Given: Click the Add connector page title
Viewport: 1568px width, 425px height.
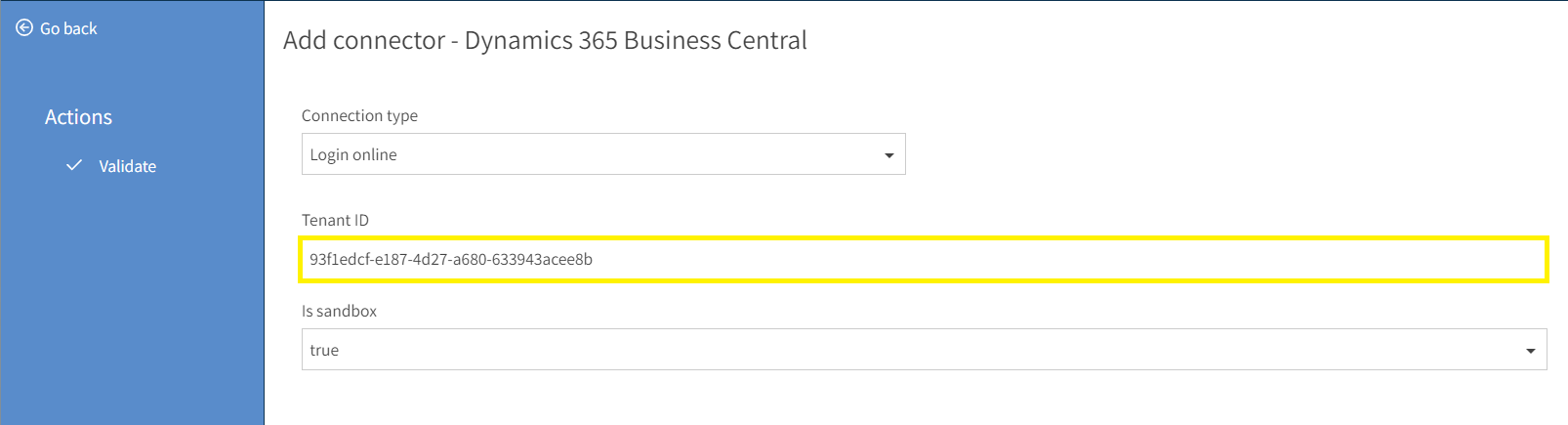Looking at the screenshot, I should coord(545,40).
